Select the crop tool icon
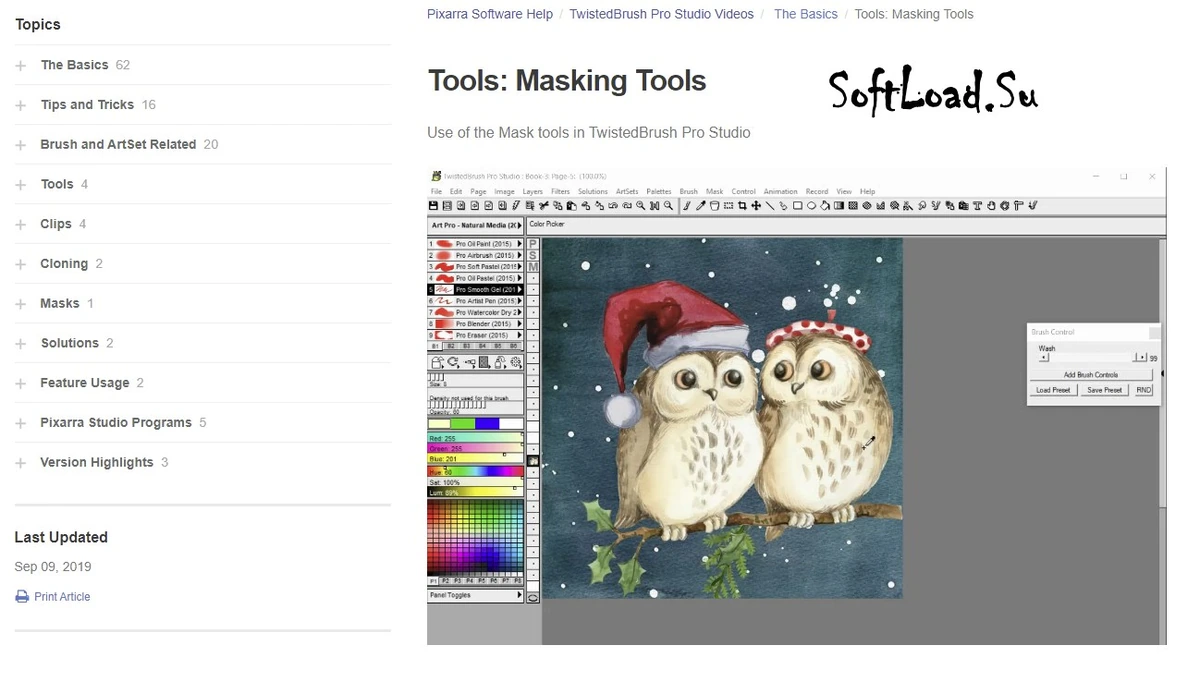The image size is (1200, 682). pos(742,205)
